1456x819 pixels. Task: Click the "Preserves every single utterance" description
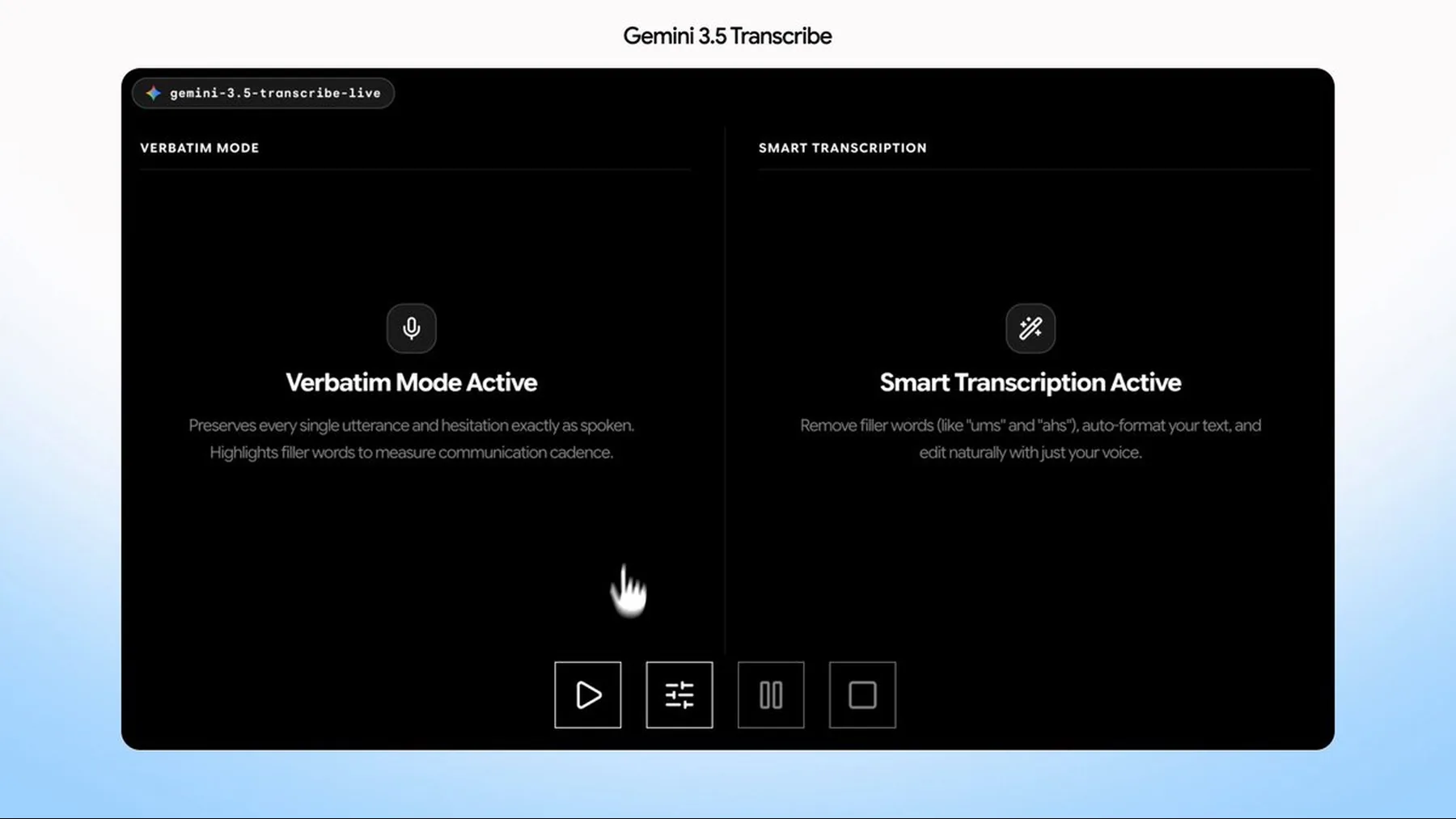(412, 439)
